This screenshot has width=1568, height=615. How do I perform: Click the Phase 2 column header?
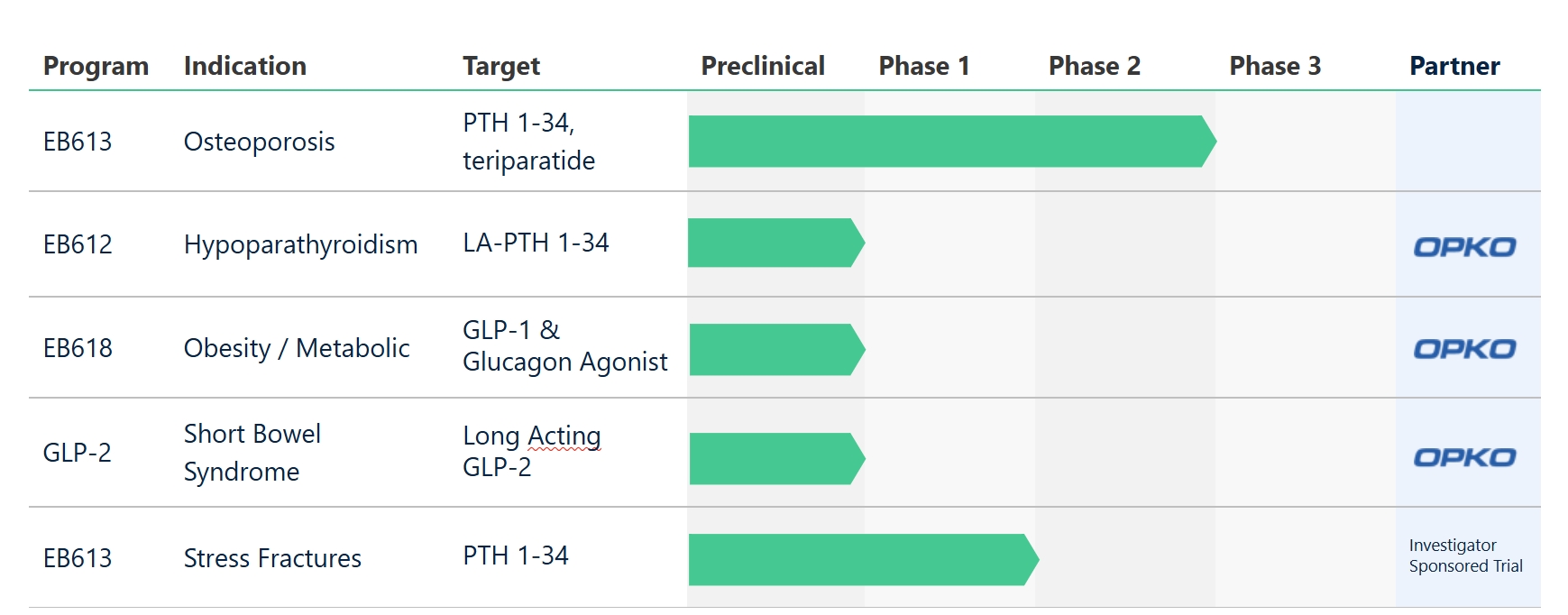[1095, 66]
